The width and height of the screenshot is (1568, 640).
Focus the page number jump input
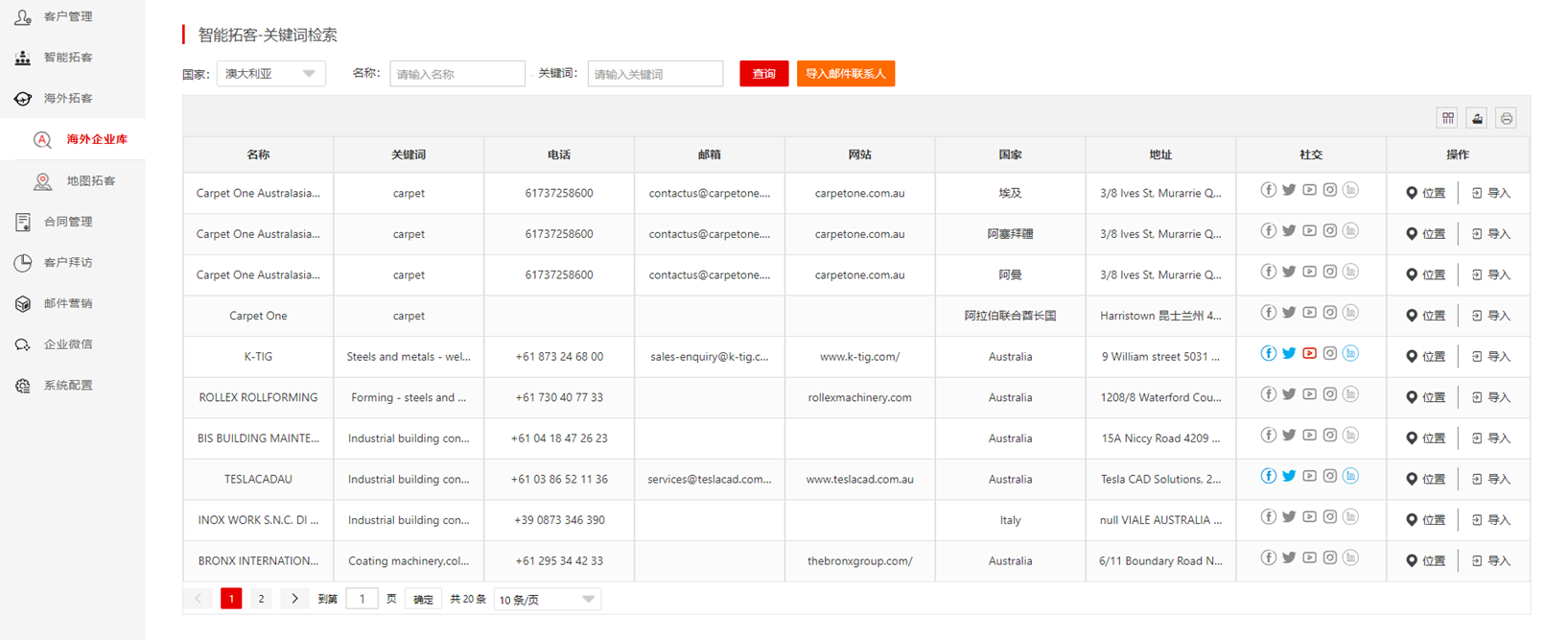pos(362,599)
